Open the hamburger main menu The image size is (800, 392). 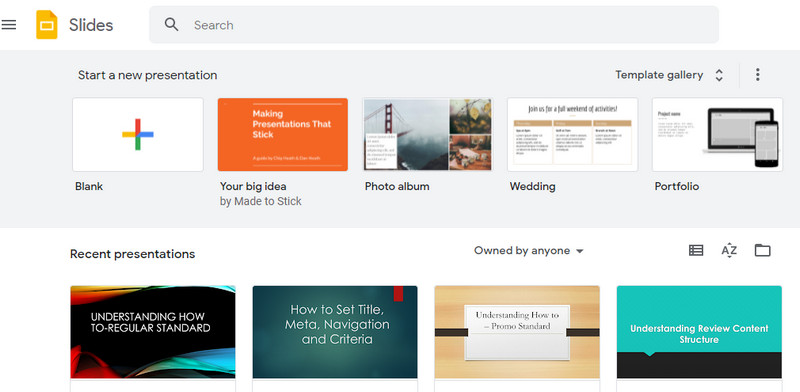(x=9, y=24)
